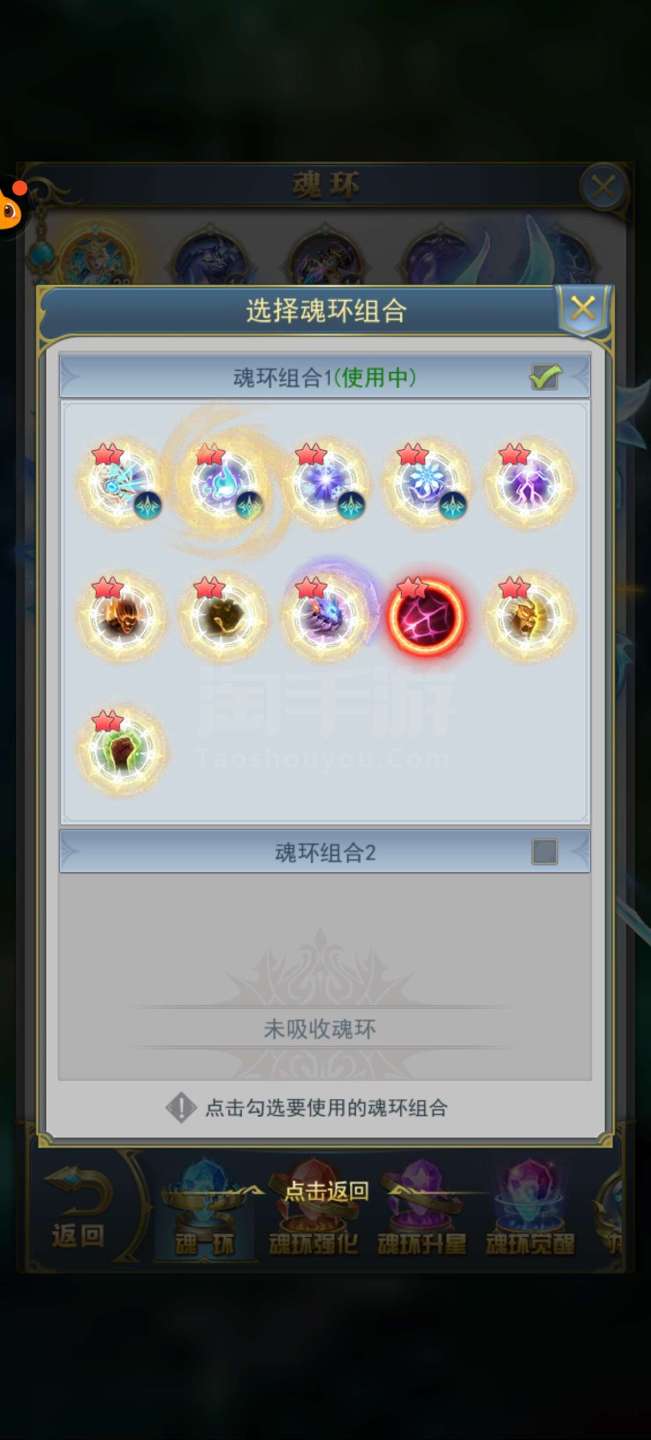Screen dimensions: 651x1440
Task: Choose the snowflake flower soul ring
Action: click(x=427, y=483)
